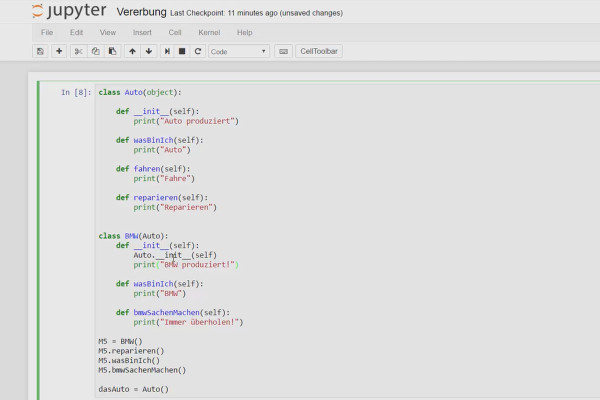Screen dimensions: 600x400
Task: Open the View menu
Action: pyautogui.click(x=108, y=33)
